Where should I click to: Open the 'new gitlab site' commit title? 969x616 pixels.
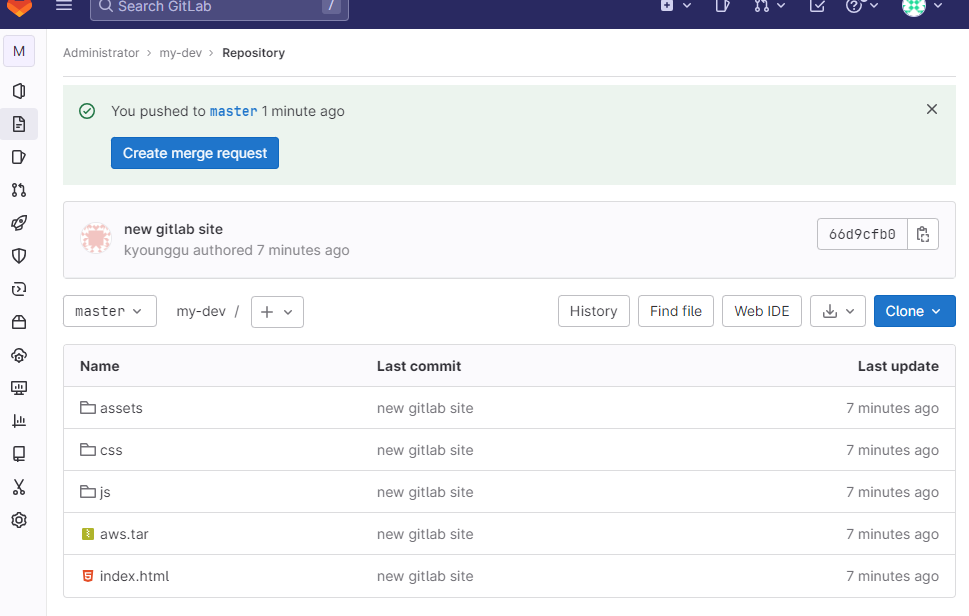pyautogui.click(x=174, y=229)
